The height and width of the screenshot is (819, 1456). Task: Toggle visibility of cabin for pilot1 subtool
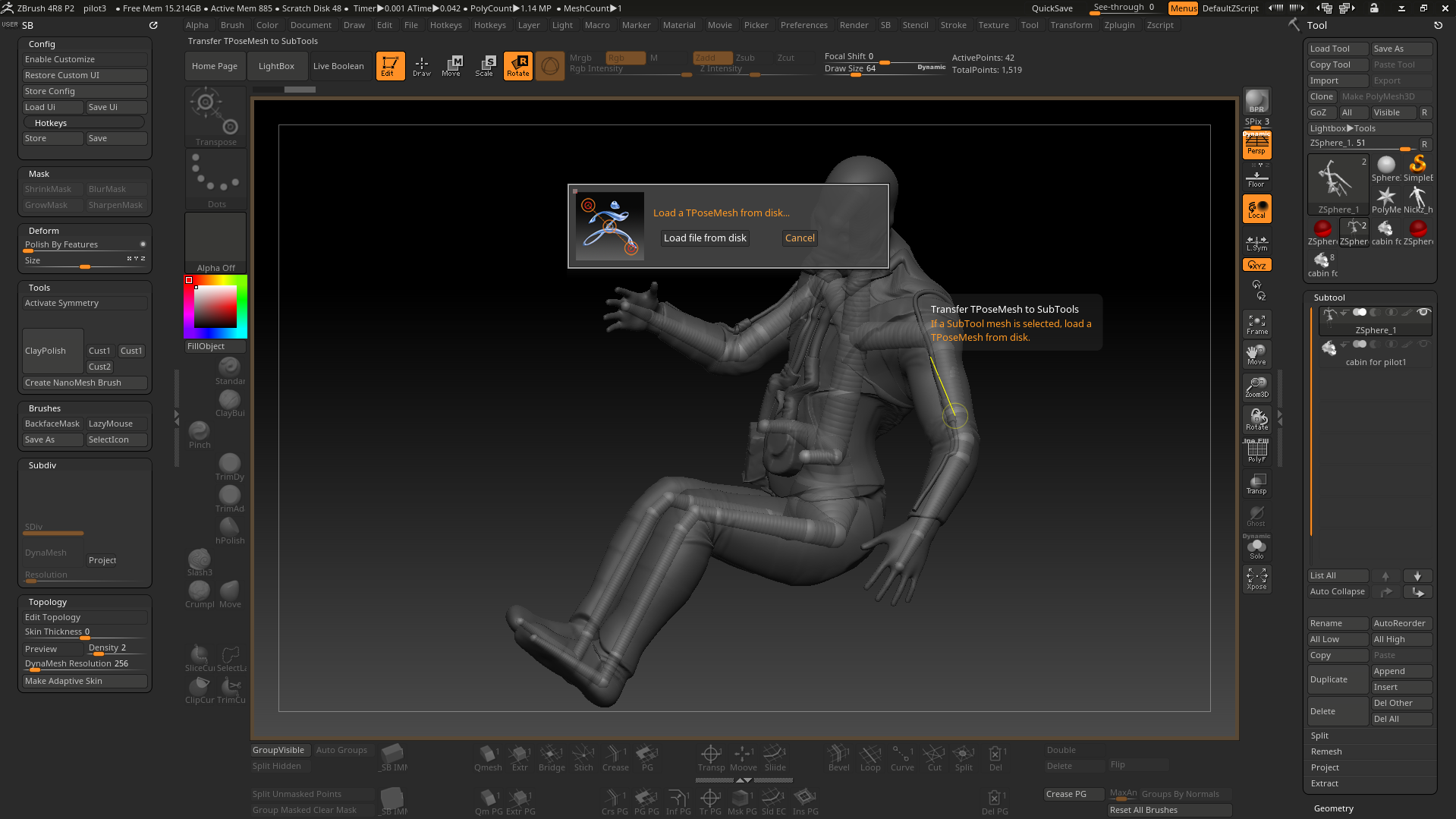(1424, 344)
